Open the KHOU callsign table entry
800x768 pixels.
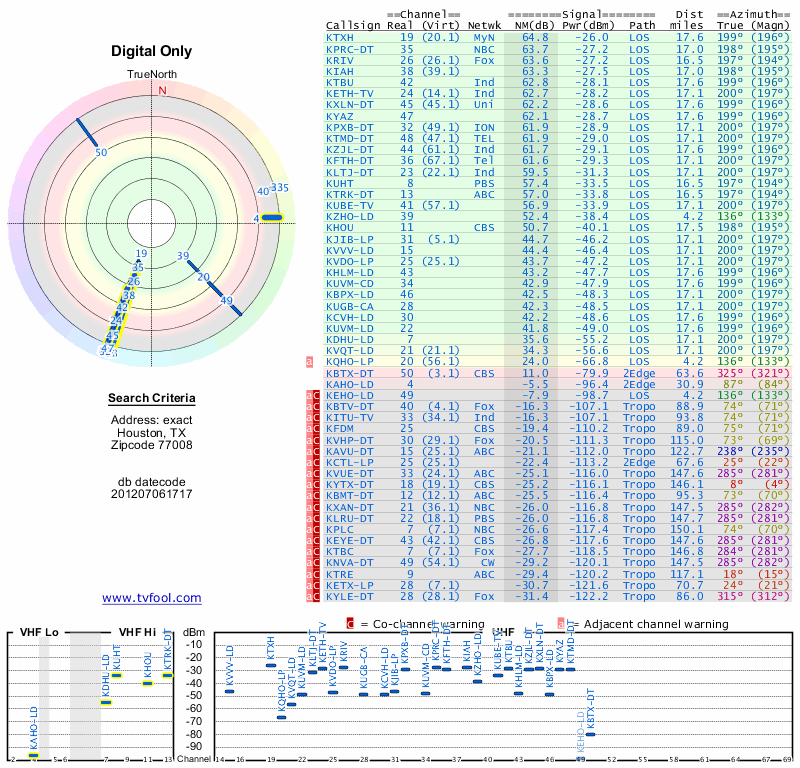click(340, 228)
